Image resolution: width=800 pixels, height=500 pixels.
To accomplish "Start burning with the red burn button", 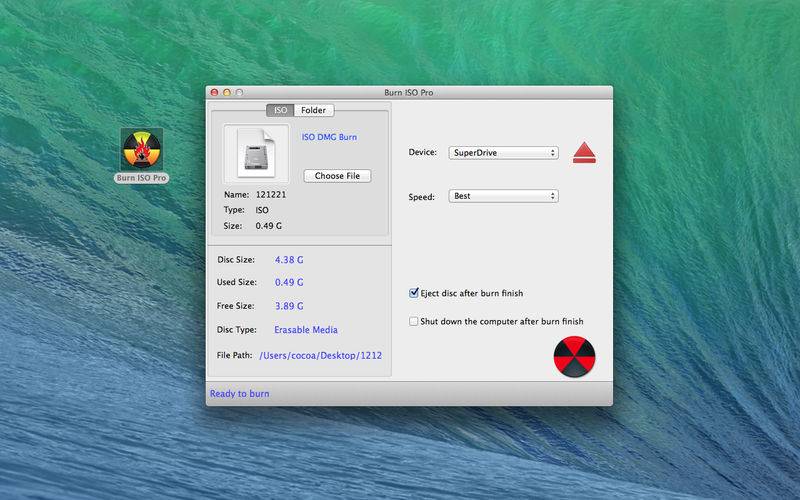I will [574, 356].
